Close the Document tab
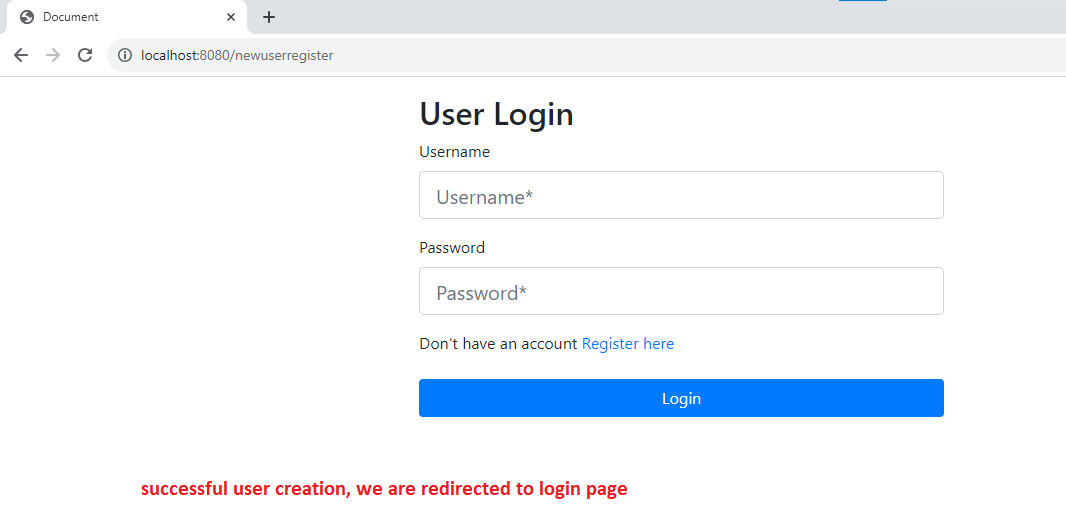 click(231, 17)
